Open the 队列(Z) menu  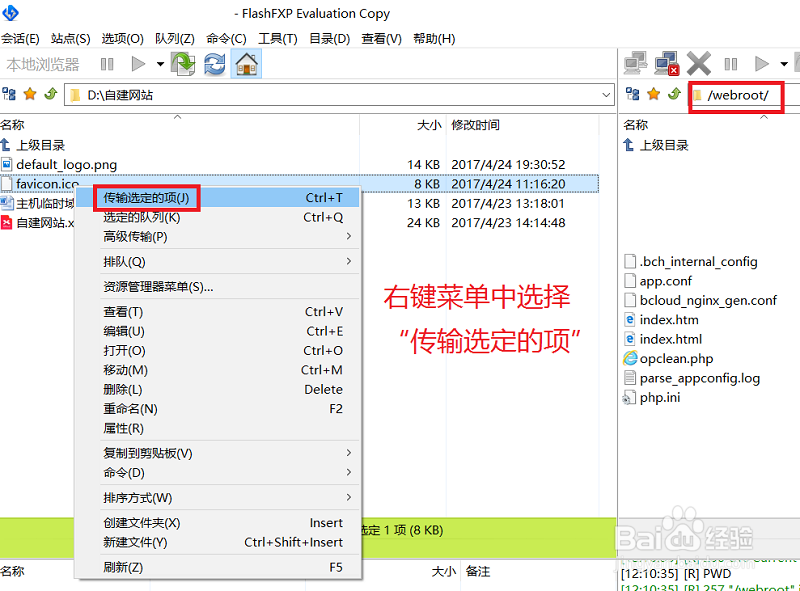pyautogui.click(x=174, y=39)
